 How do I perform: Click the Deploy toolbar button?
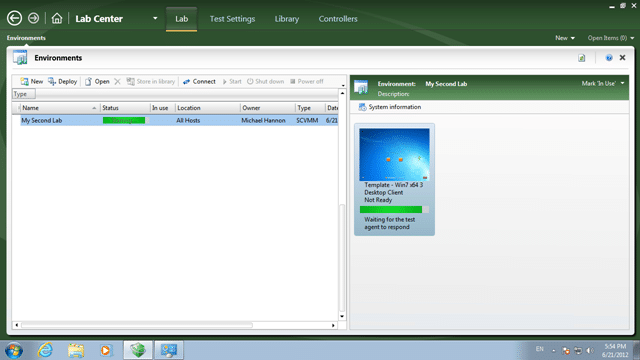pyautogui.click(x=62, y=82)
